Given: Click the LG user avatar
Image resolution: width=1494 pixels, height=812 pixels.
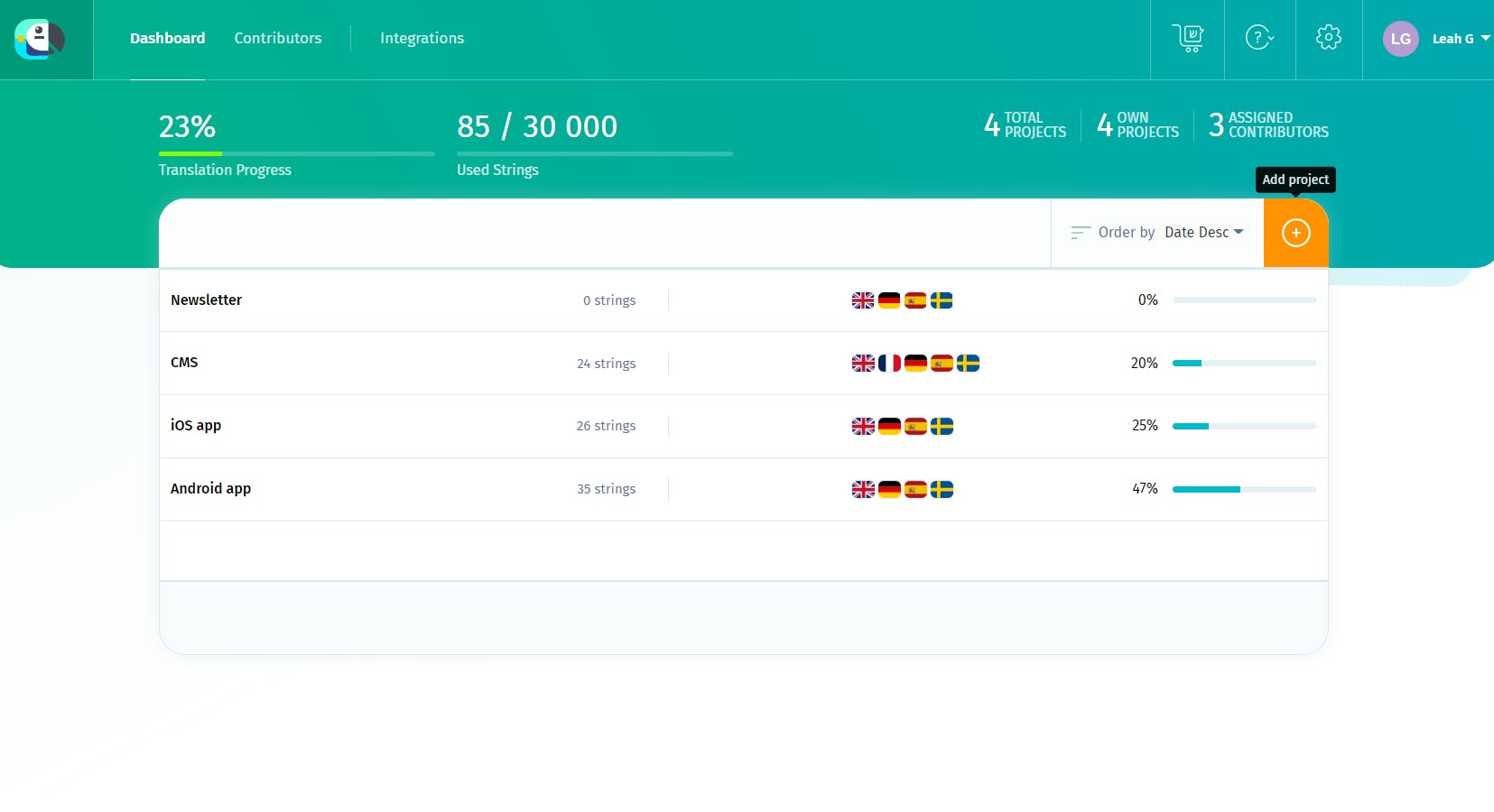Looking at the screenshot, I should [x=1401, y=39].
